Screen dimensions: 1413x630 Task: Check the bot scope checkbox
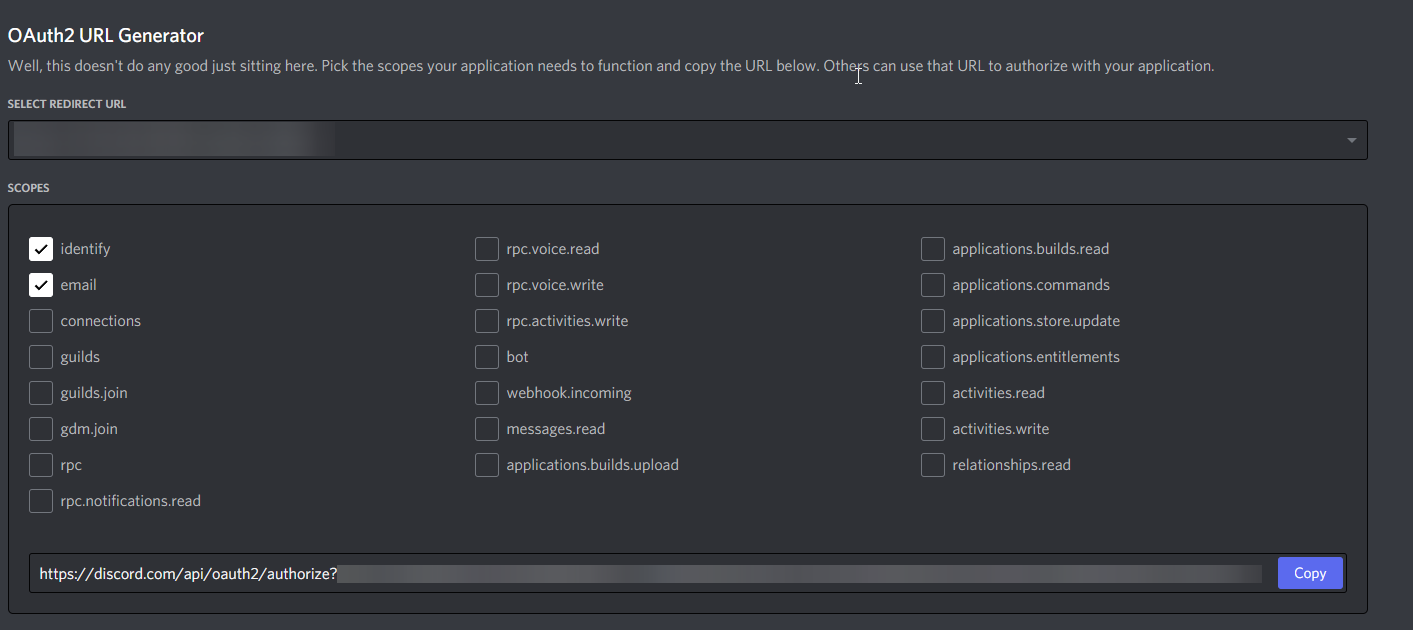487,357
